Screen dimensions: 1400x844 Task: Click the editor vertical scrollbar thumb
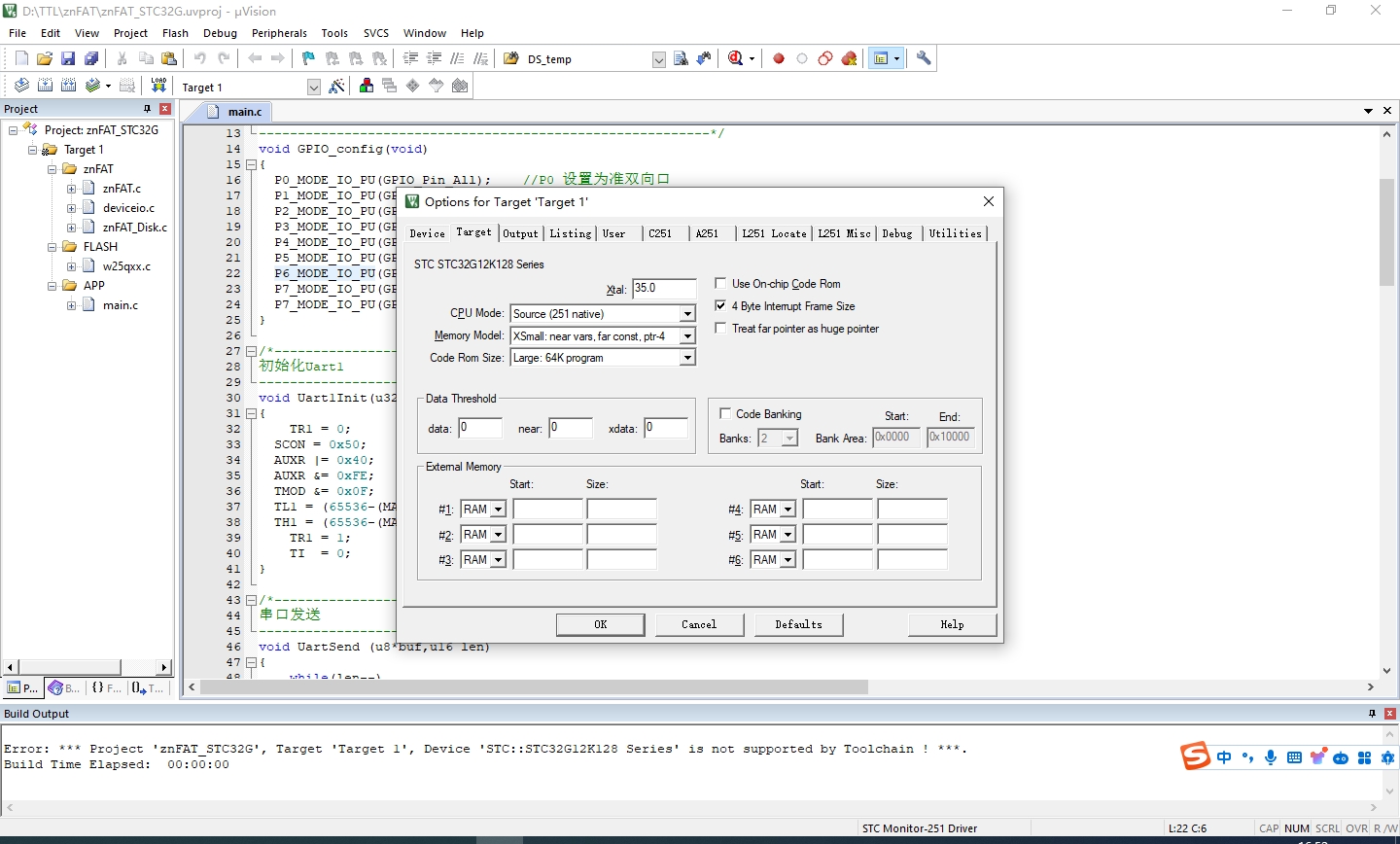click(x=1386, y=232)
